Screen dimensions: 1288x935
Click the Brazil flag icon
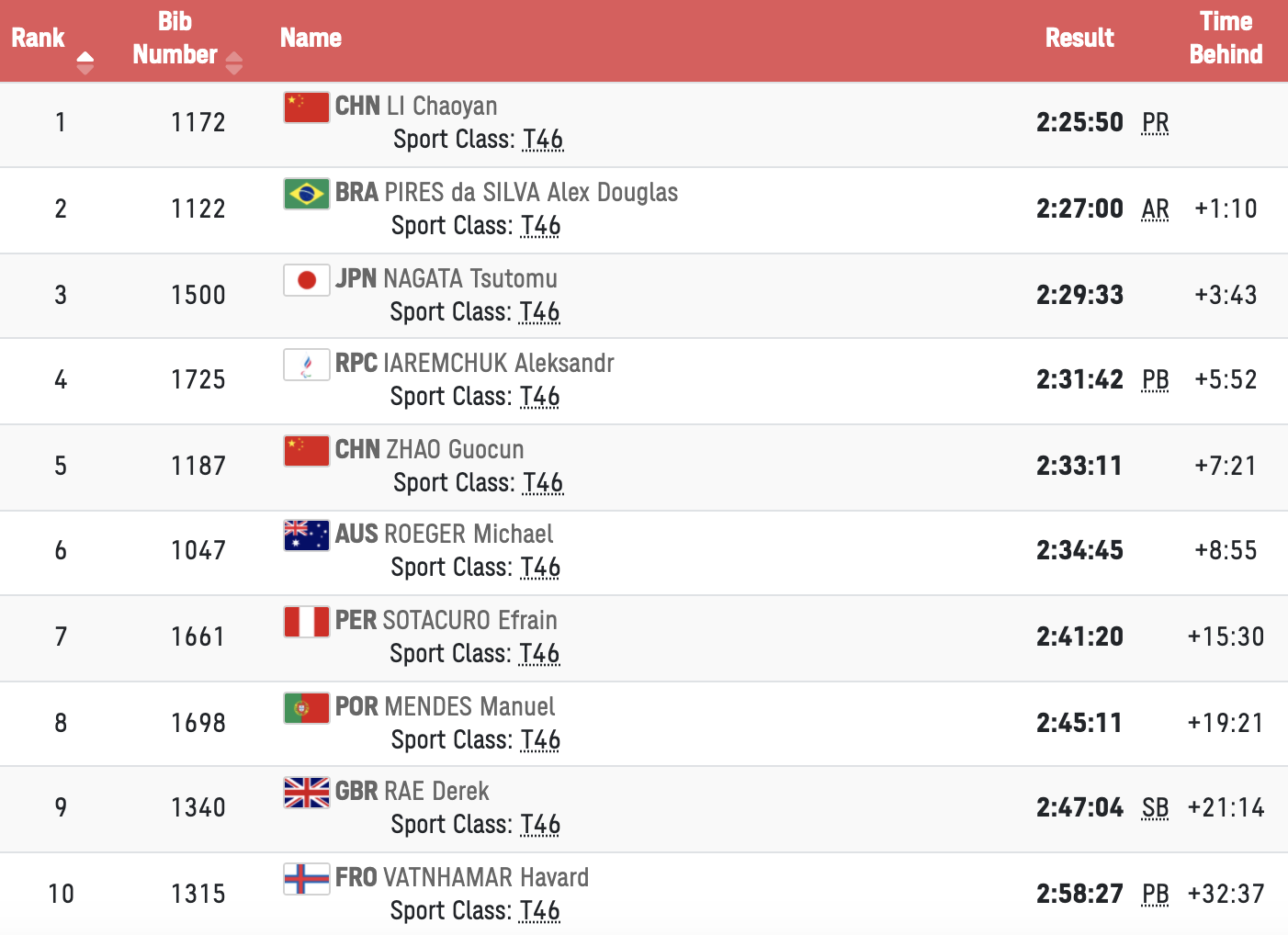point(306,194)
